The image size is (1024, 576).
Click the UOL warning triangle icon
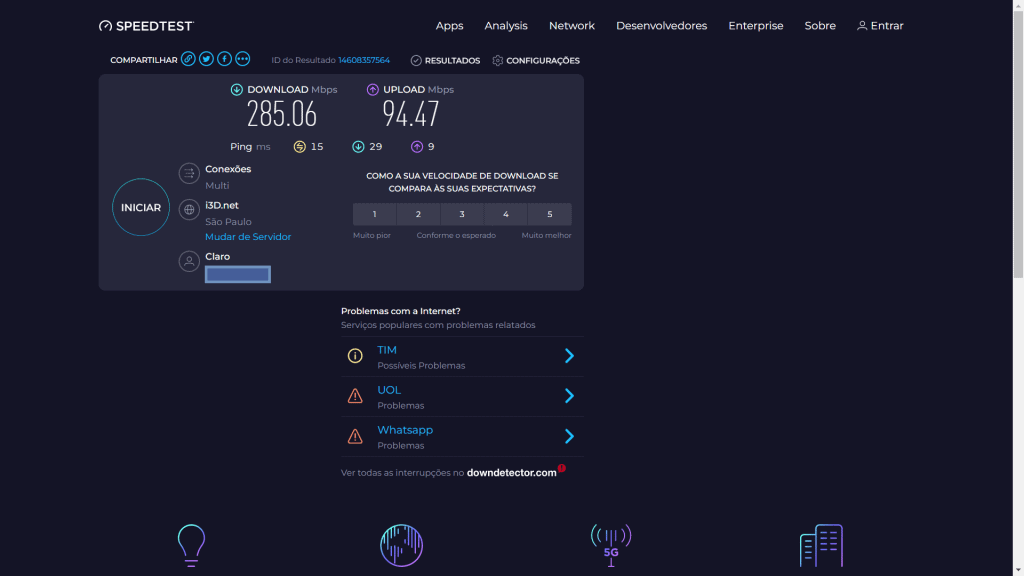(x=355, y=396)
